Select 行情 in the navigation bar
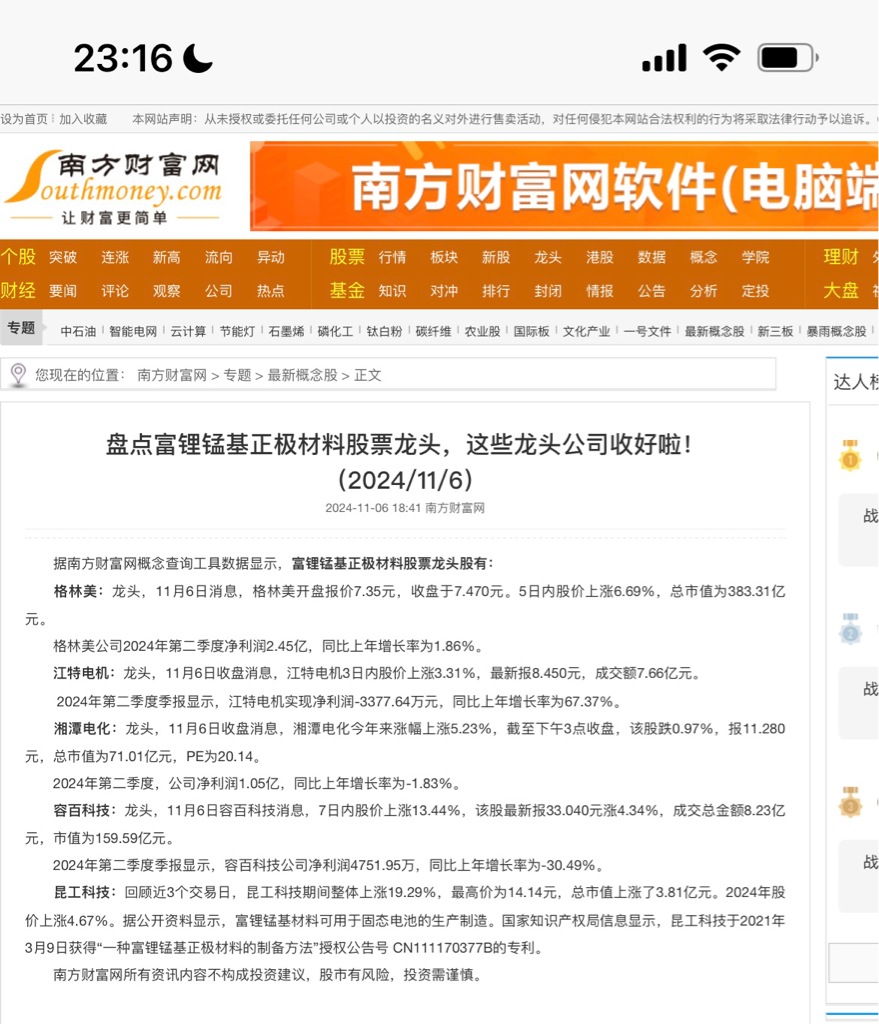Screen dimensions: 879x1024 point(392,257)
